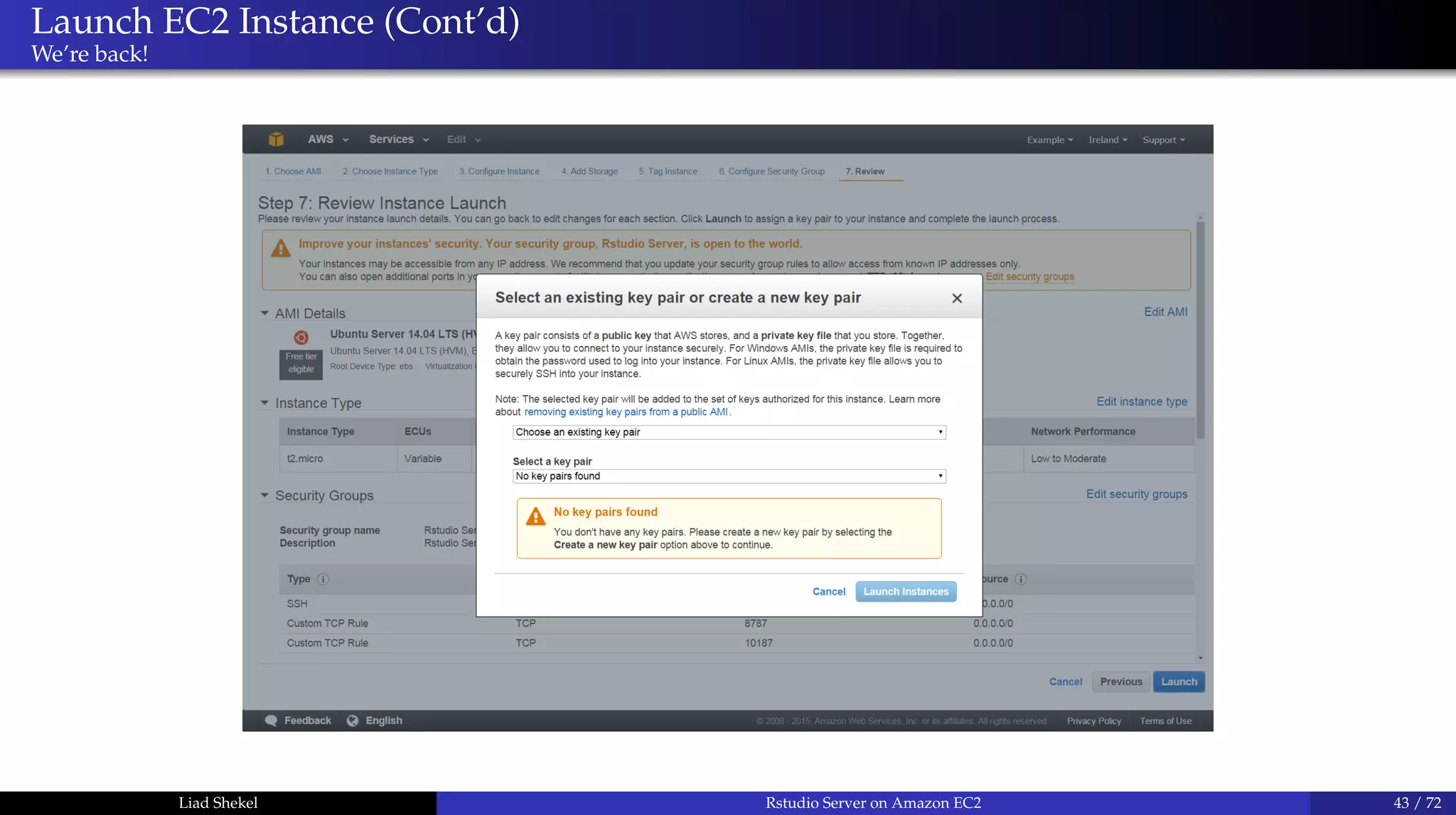Click the SSH rule row

click(737, 604)
